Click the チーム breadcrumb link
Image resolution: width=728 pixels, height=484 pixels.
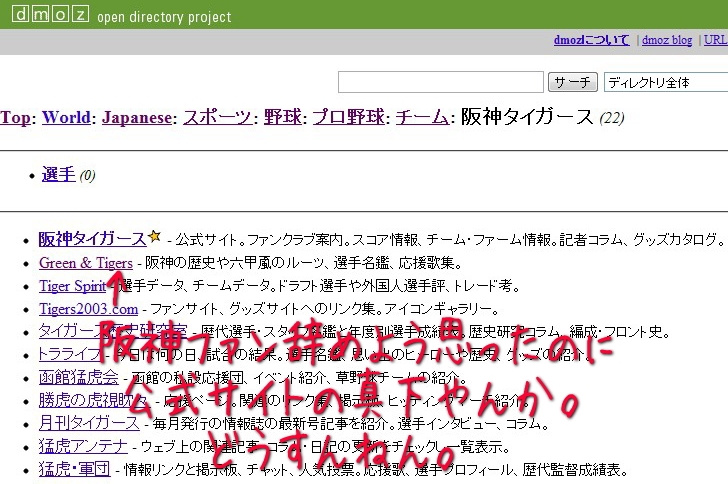[421, 117]
